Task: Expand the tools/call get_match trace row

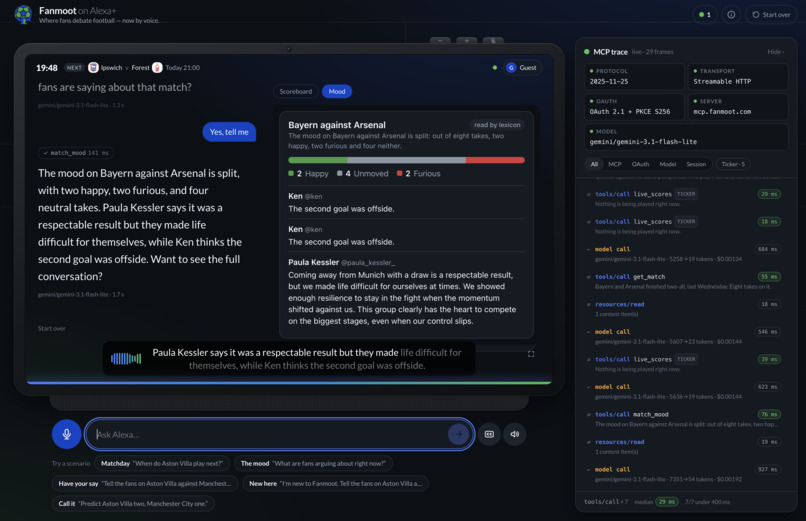Action: tap(685, 282)
